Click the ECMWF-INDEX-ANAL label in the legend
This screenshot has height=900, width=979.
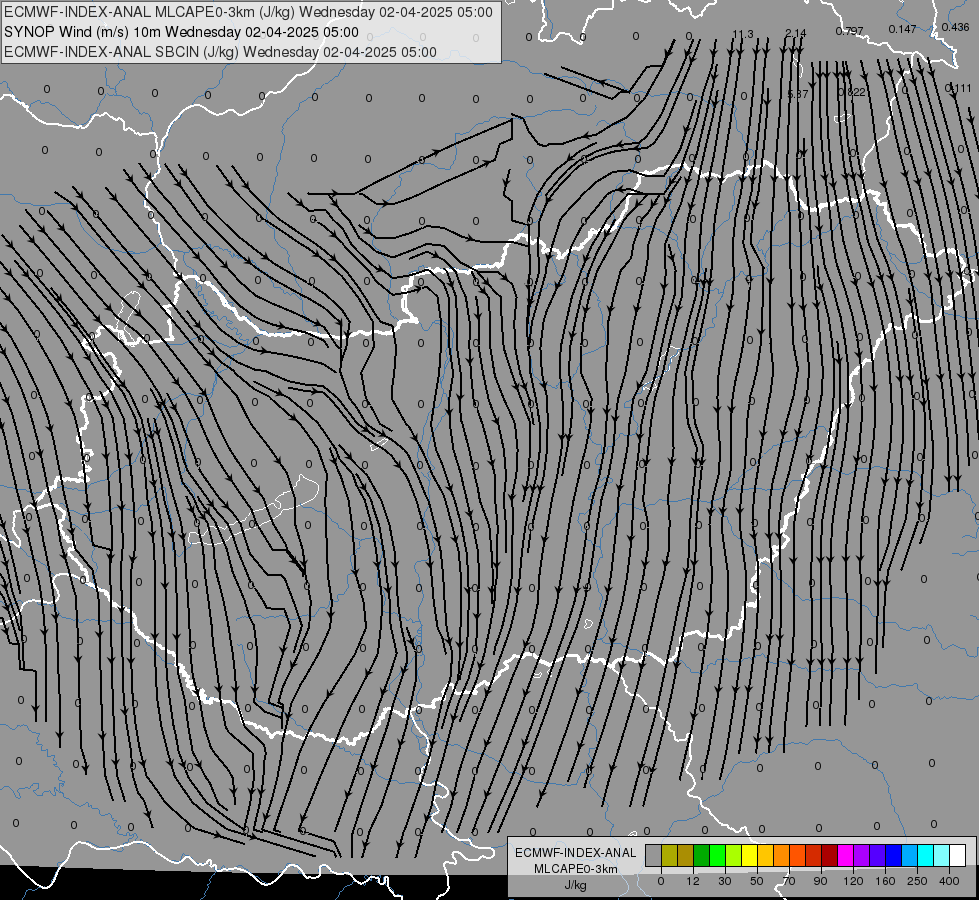pyautogui.click(x=576, y=853)
